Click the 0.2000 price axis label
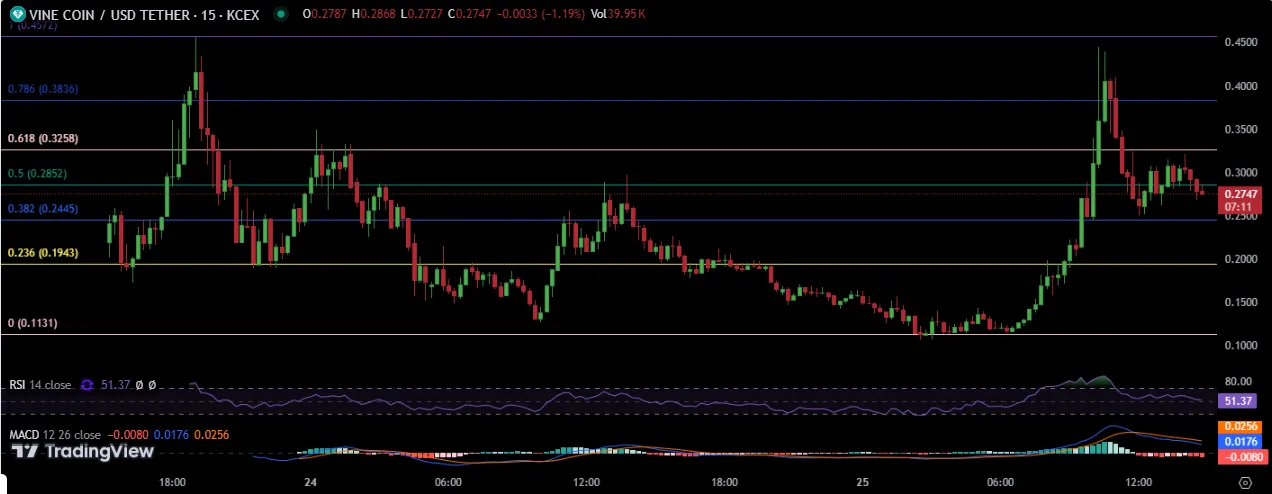The width and height of the screenshot is (1272, 494). tap(1242, 259)
